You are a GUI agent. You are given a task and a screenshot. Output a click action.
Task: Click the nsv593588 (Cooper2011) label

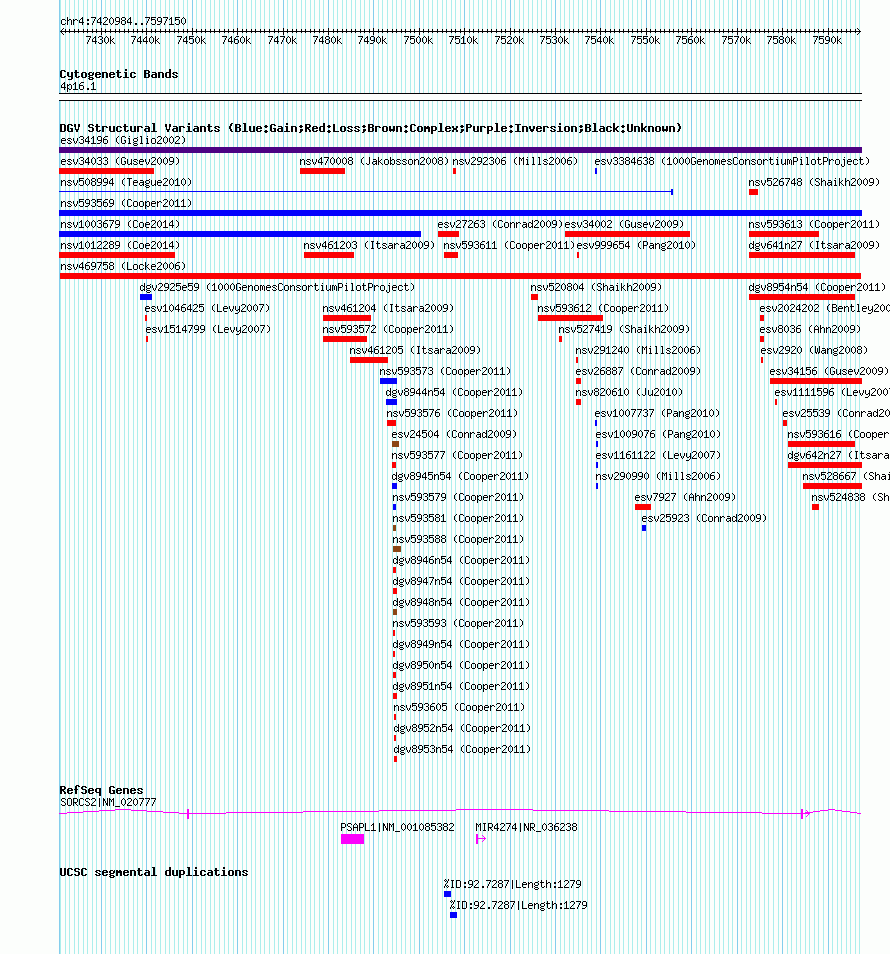[458, 538]
